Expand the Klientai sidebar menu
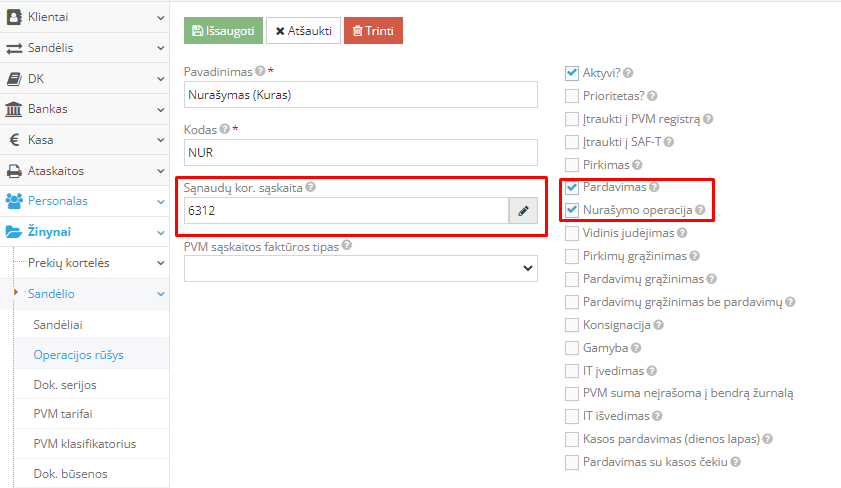 point(85,17)
